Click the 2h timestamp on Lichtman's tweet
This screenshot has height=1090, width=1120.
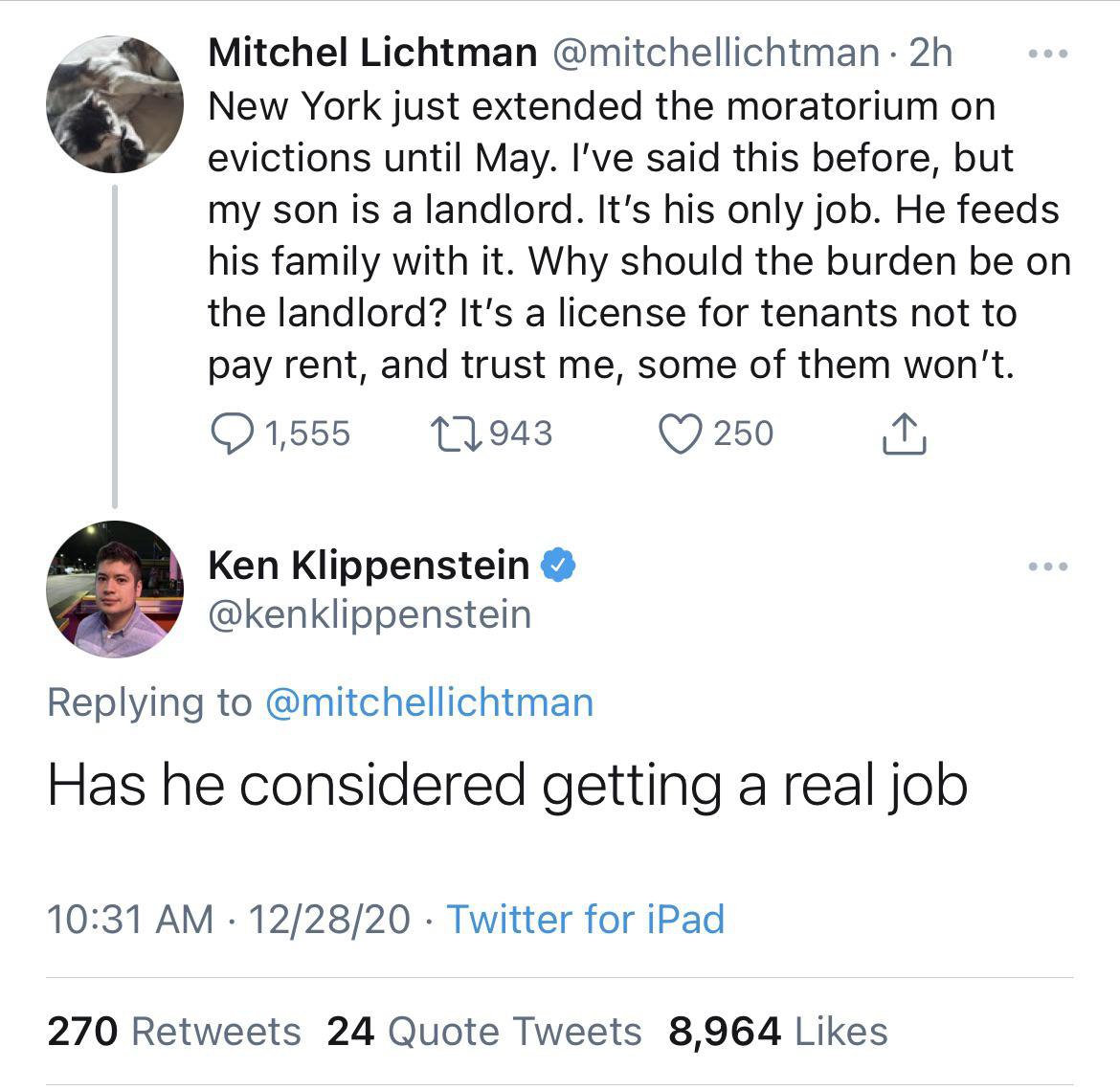930,53
